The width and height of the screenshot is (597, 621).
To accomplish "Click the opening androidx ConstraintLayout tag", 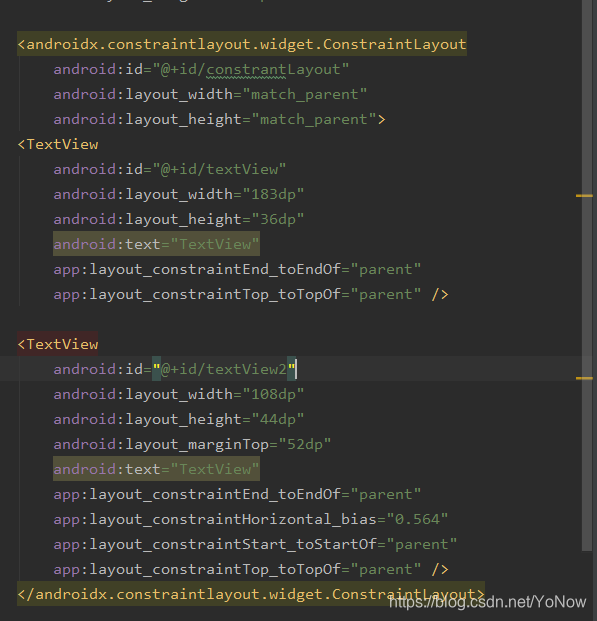I will [242, 44].
